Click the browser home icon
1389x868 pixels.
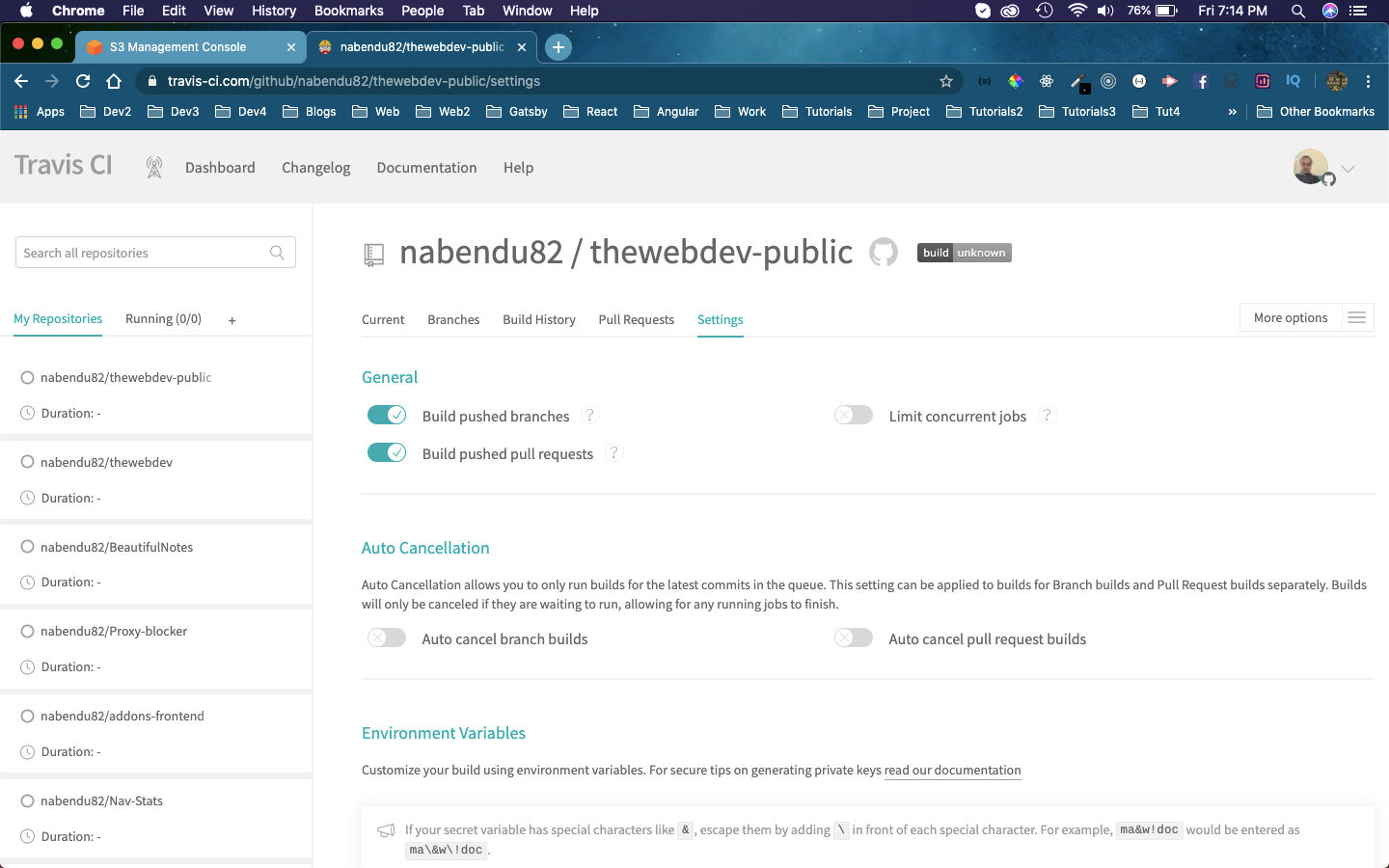[114, 81]
